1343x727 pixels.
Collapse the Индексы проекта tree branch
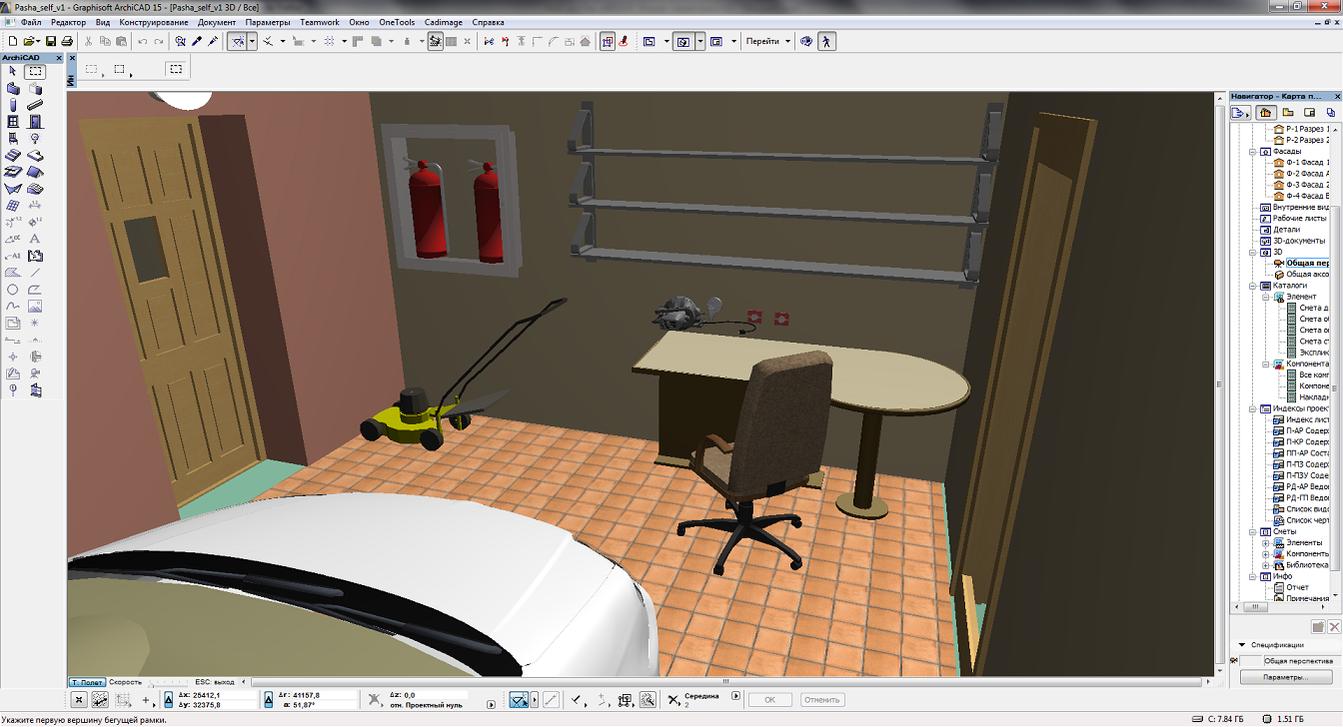[1253, 408]
